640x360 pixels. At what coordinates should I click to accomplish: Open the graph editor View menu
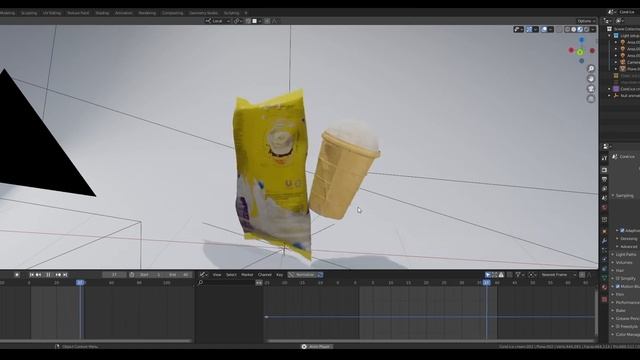pyautogui.click(x=217, y=275)
